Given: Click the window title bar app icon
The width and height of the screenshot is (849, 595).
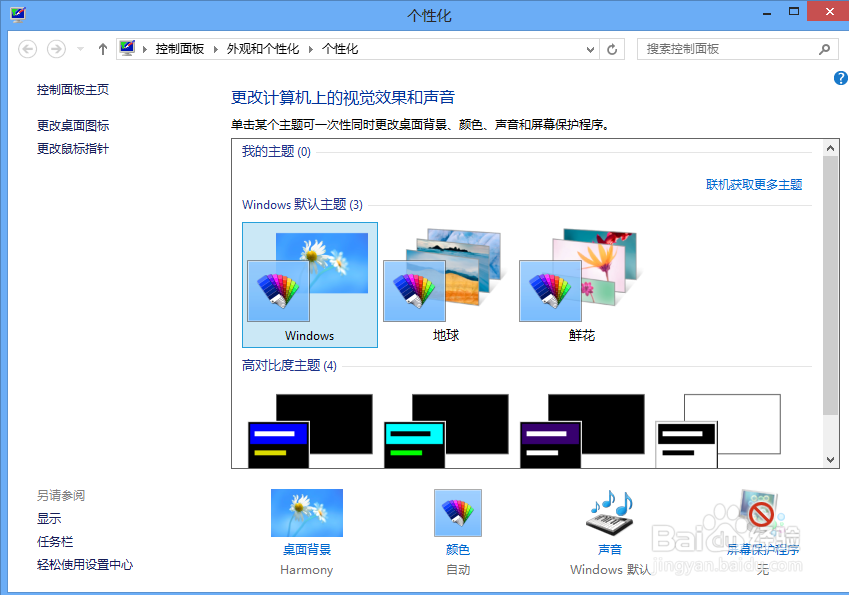Looking at the screenshot, I should click(18, 14).
